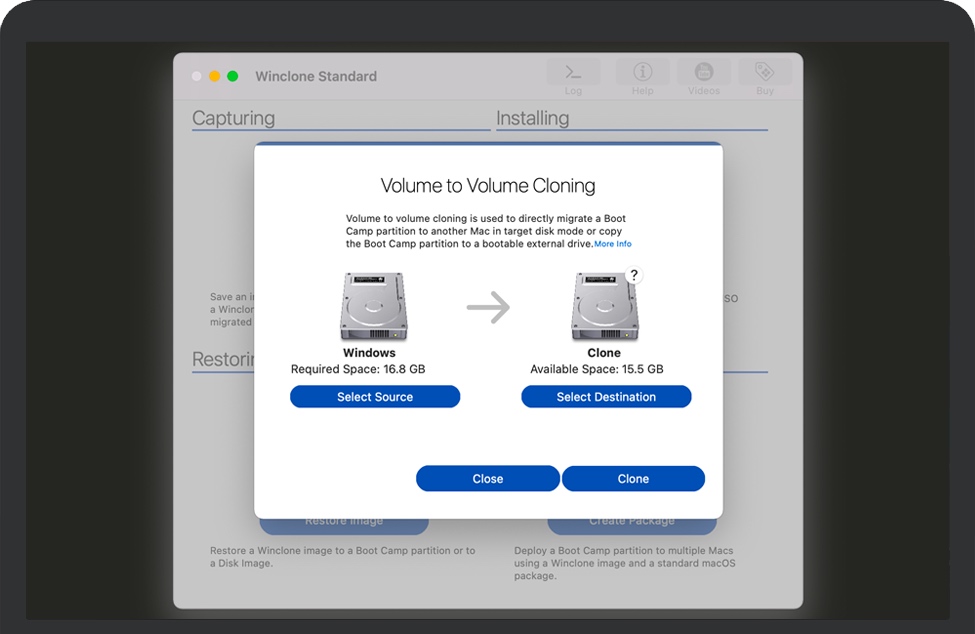Screen dimensions: 975x634
Task: Click the Restore Image button behind dialog
Action: (344, 525)
